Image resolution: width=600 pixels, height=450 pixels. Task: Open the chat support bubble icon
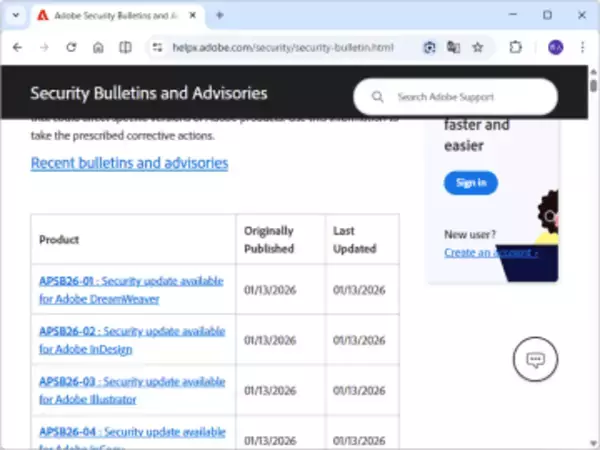point(534,361)
